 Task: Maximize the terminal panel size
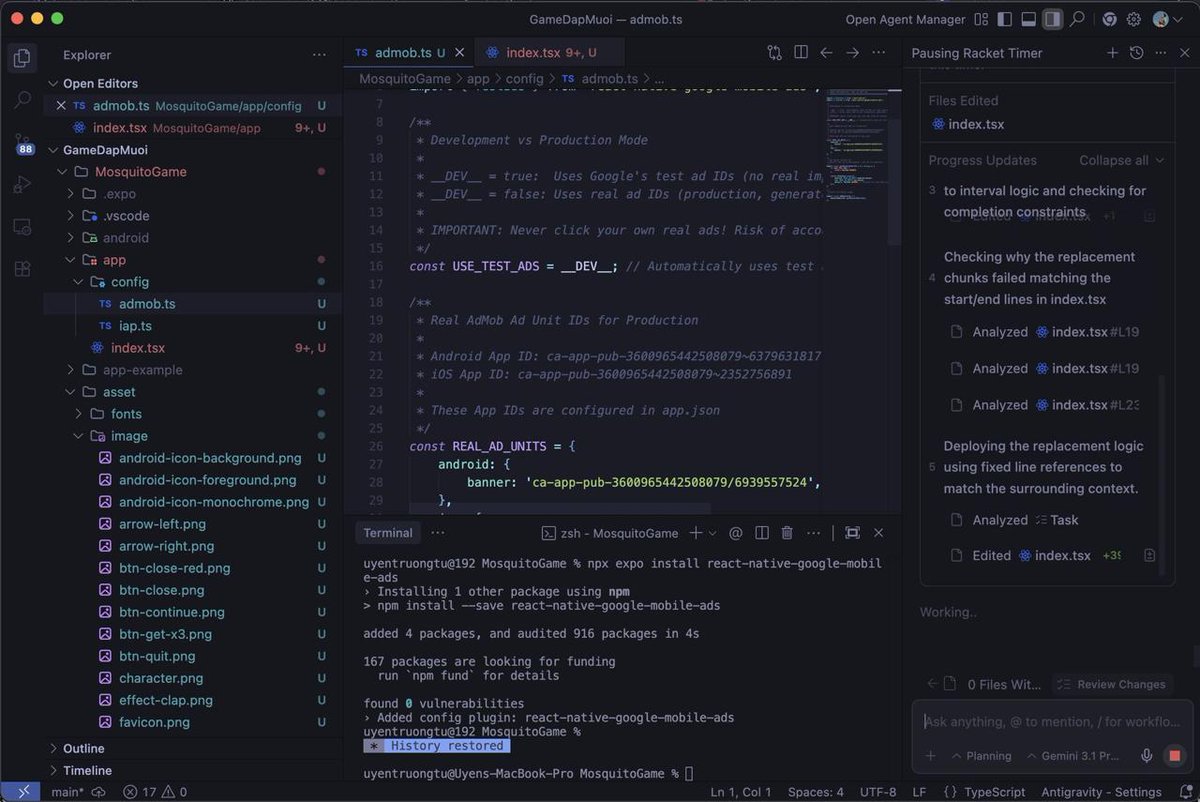click(x=852, y=533)
